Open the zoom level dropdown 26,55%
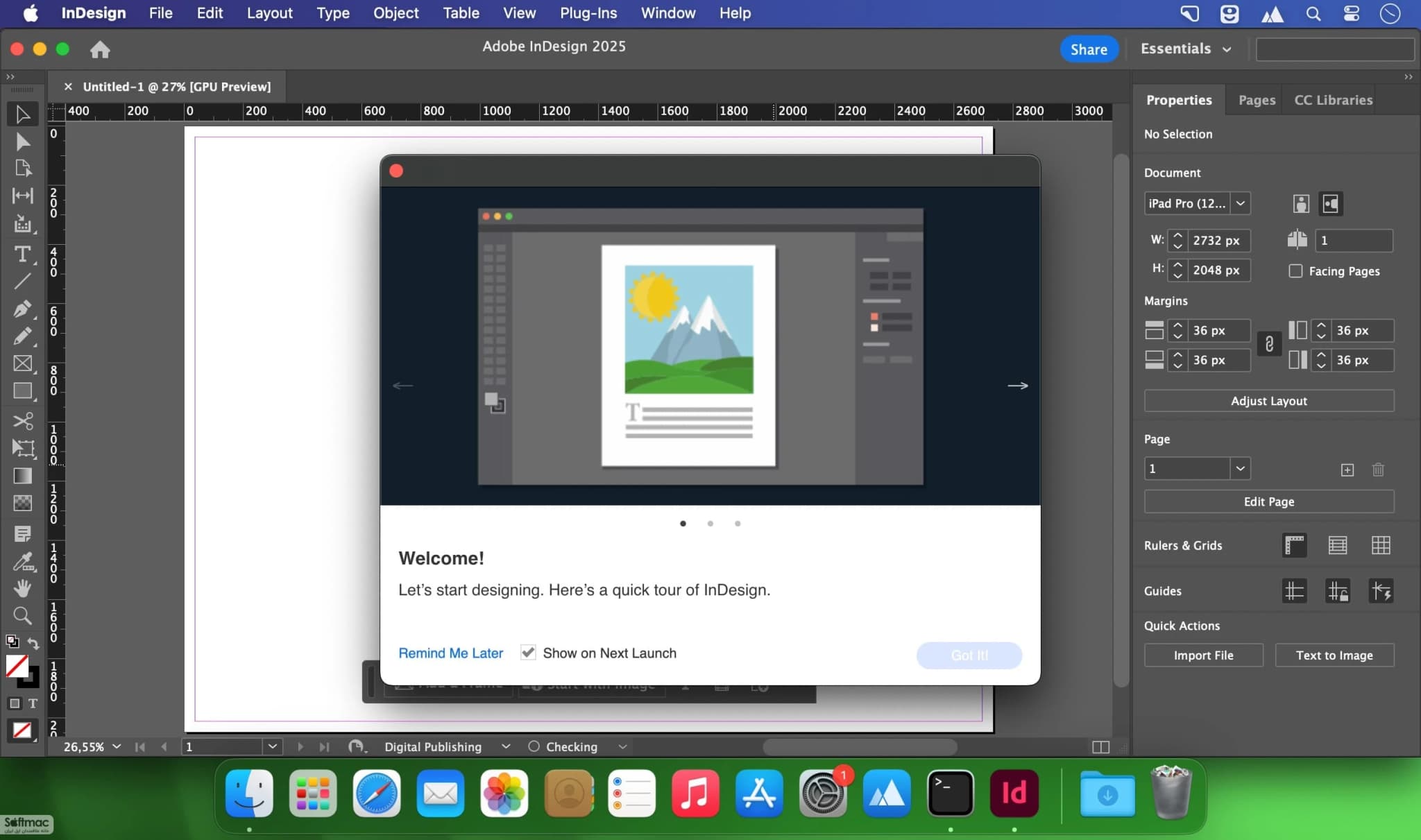 117,746
